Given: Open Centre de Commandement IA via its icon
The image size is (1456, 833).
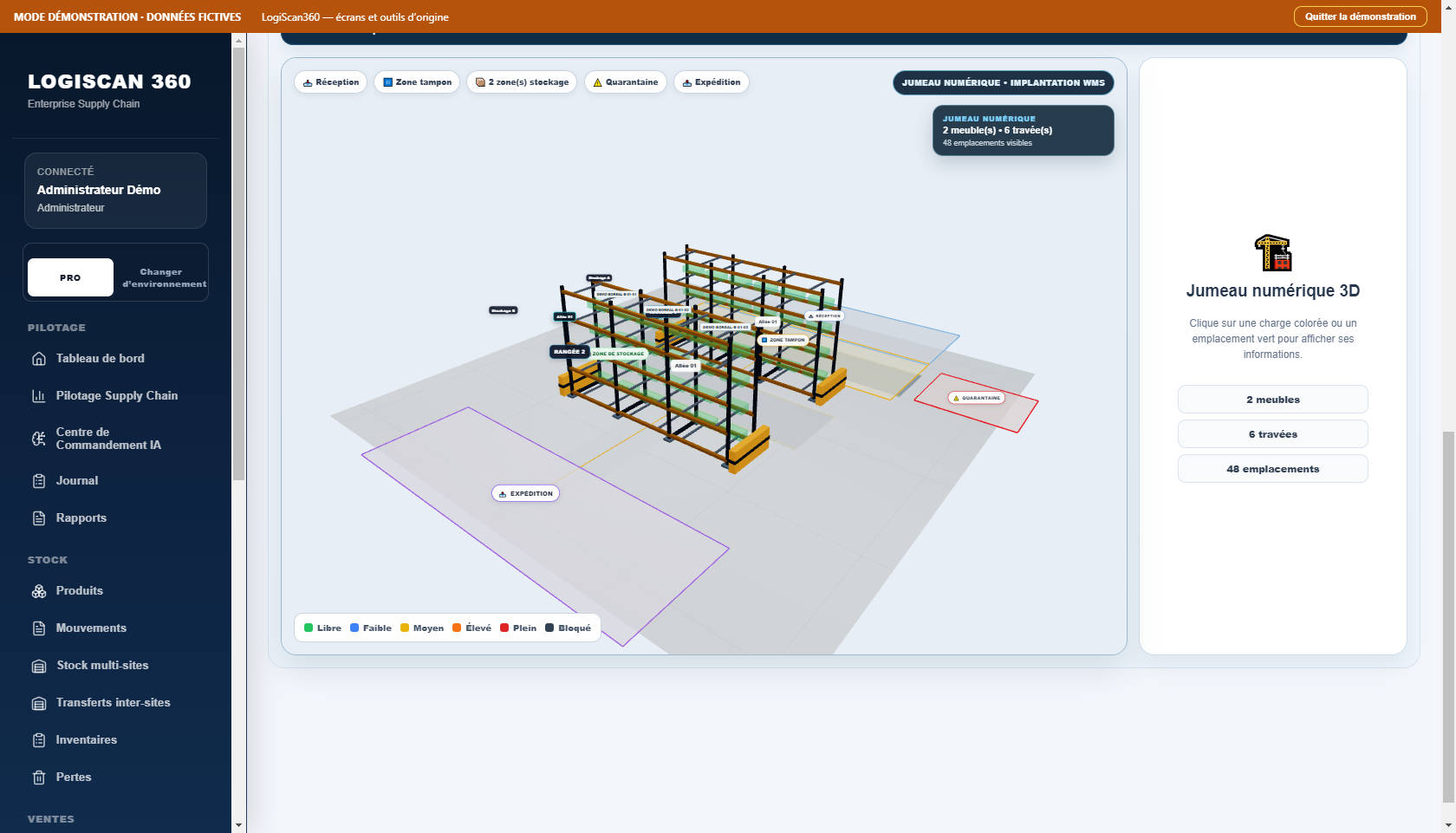Looking at the screenshot, I should pos(39,439).
